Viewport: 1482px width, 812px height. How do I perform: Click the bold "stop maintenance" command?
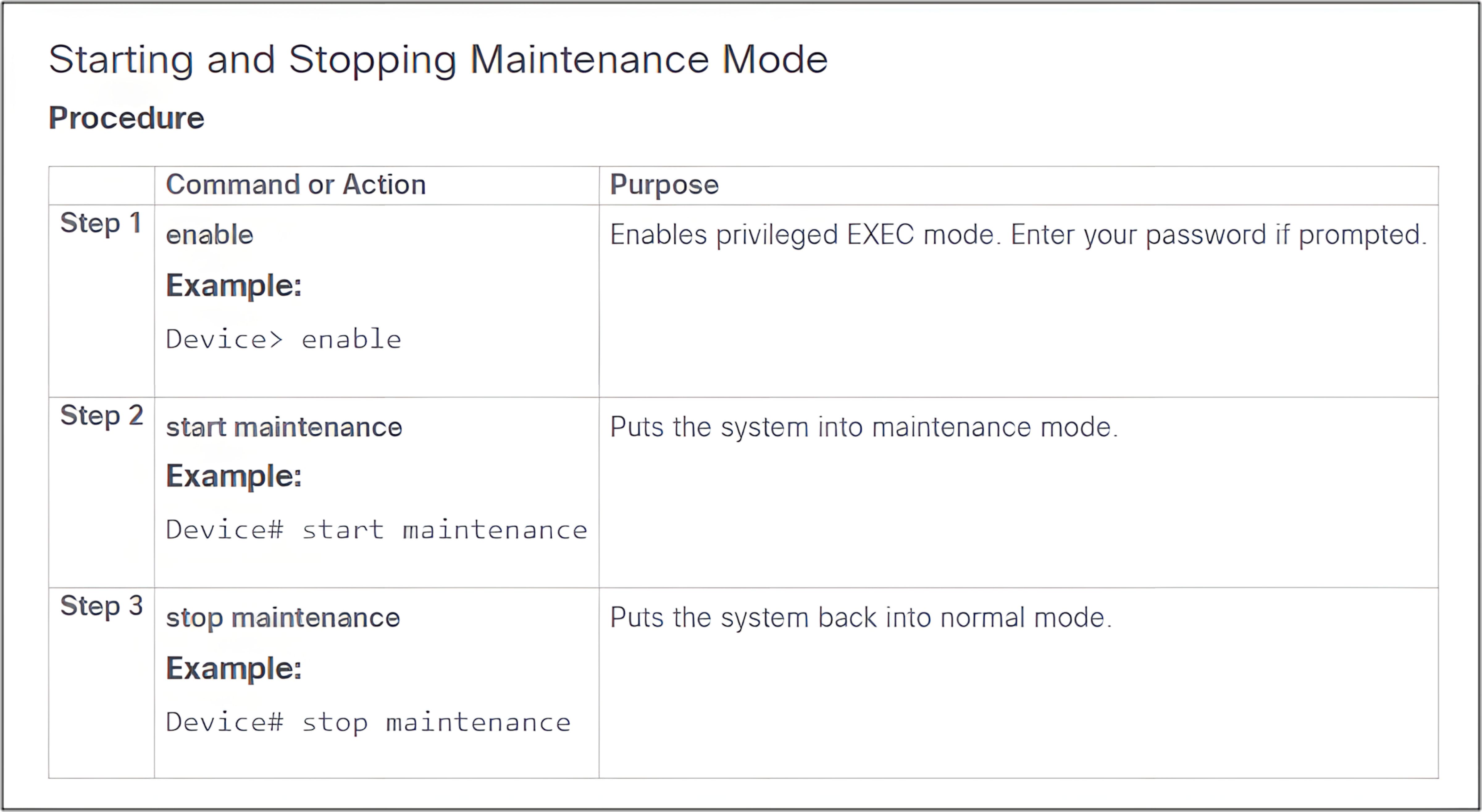283,618
